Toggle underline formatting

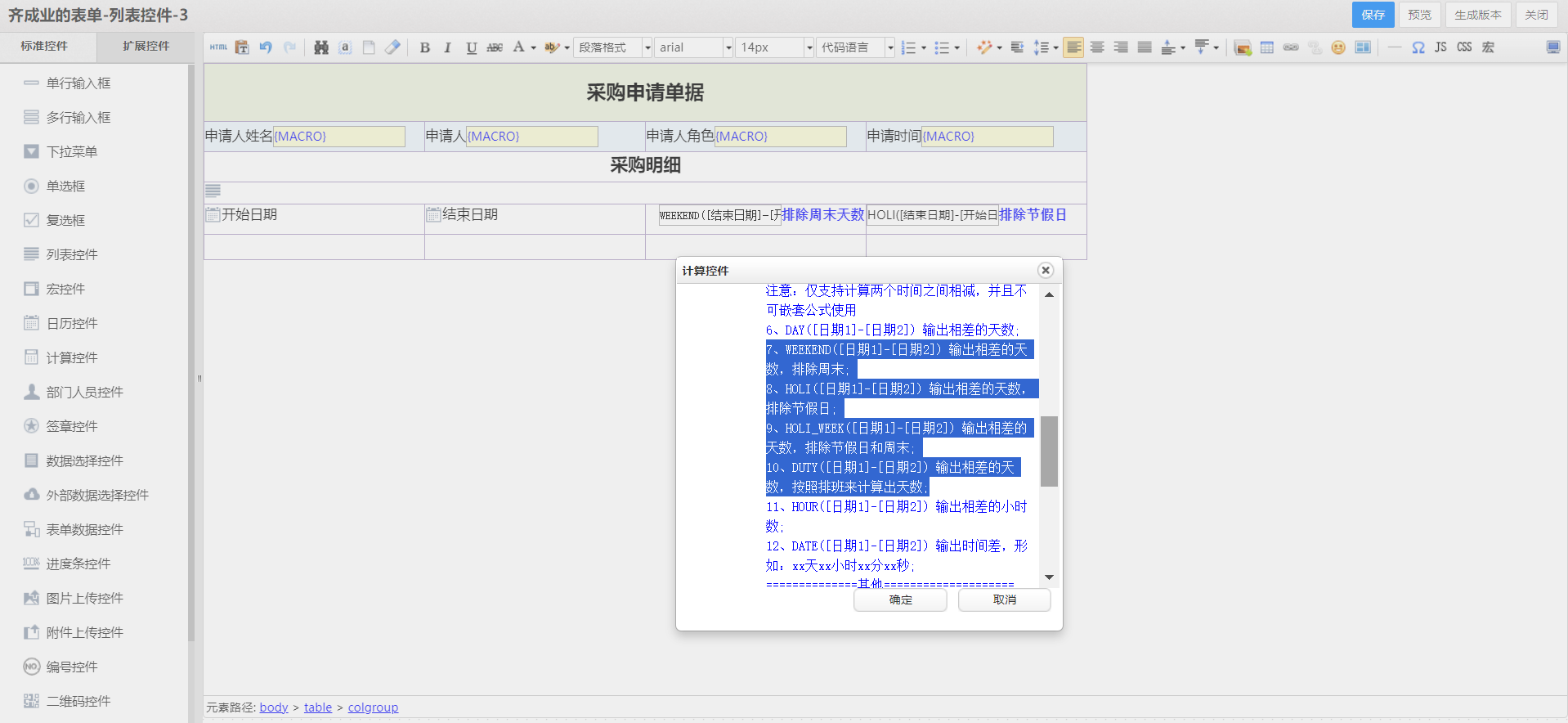(x=471, y=47)
